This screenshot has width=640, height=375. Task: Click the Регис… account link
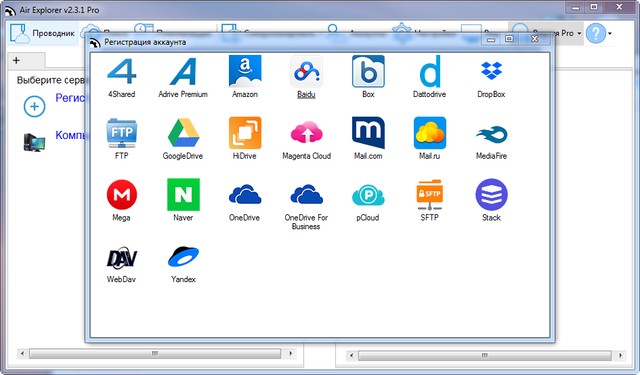[70, 98]
